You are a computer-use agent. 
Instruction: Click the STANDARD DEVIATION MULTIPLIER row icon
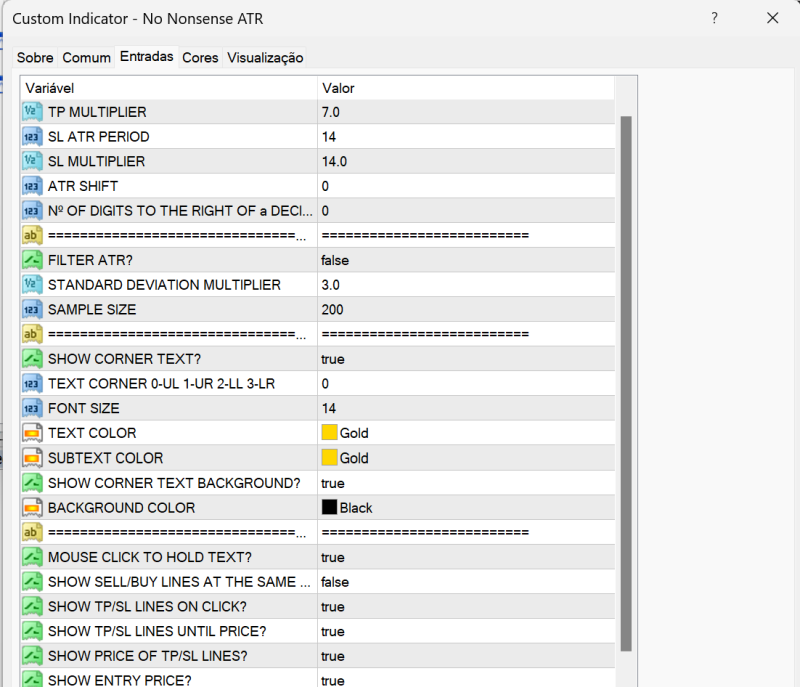coord(32,285)
